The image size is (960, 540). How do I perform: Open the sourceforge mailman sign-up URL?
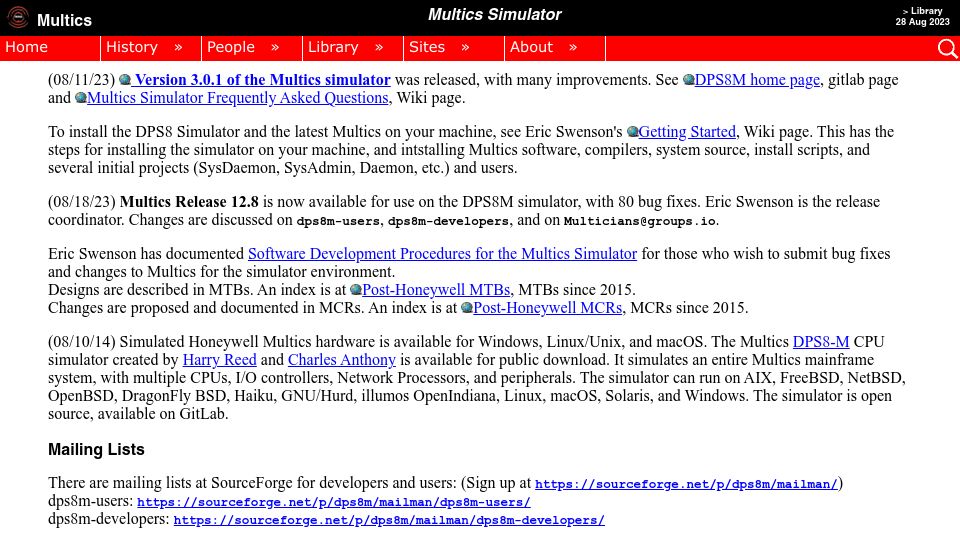coord(686,484)
